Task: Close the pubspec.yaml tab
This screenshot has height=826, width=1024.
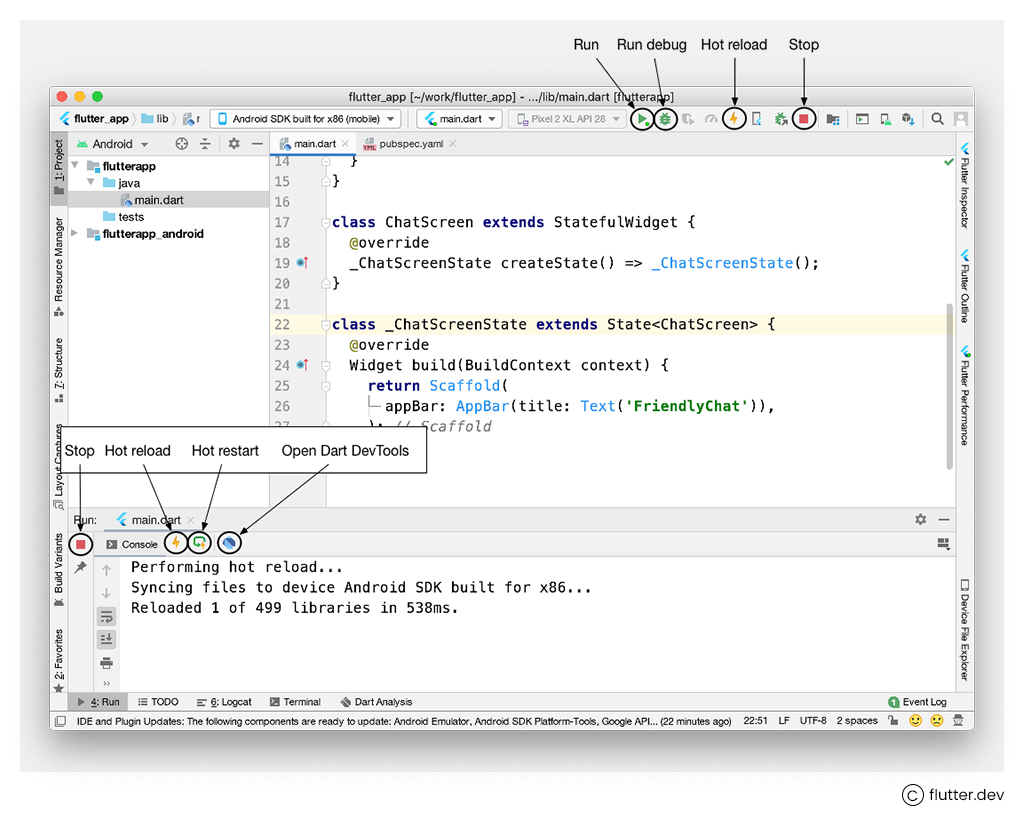Action: (x=453, y=144)
